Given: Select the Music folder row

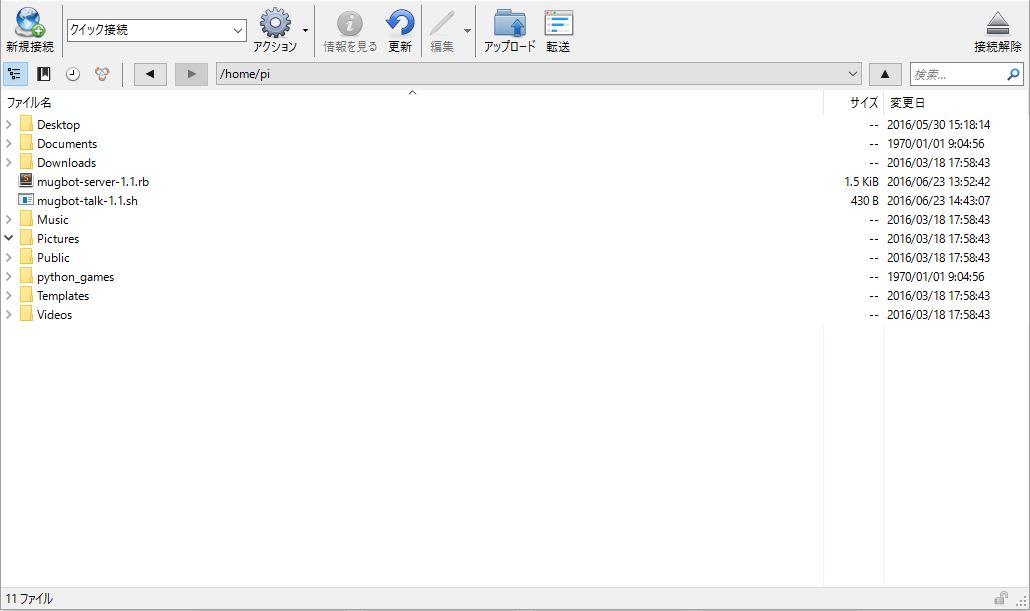Looking at the screenshot, I should (x=514, y=219).
